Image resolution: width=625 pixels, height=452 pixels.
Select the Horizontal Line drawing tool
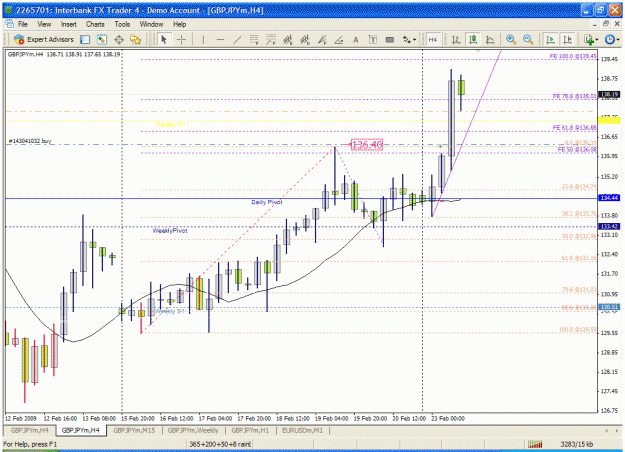pos(220,39)
